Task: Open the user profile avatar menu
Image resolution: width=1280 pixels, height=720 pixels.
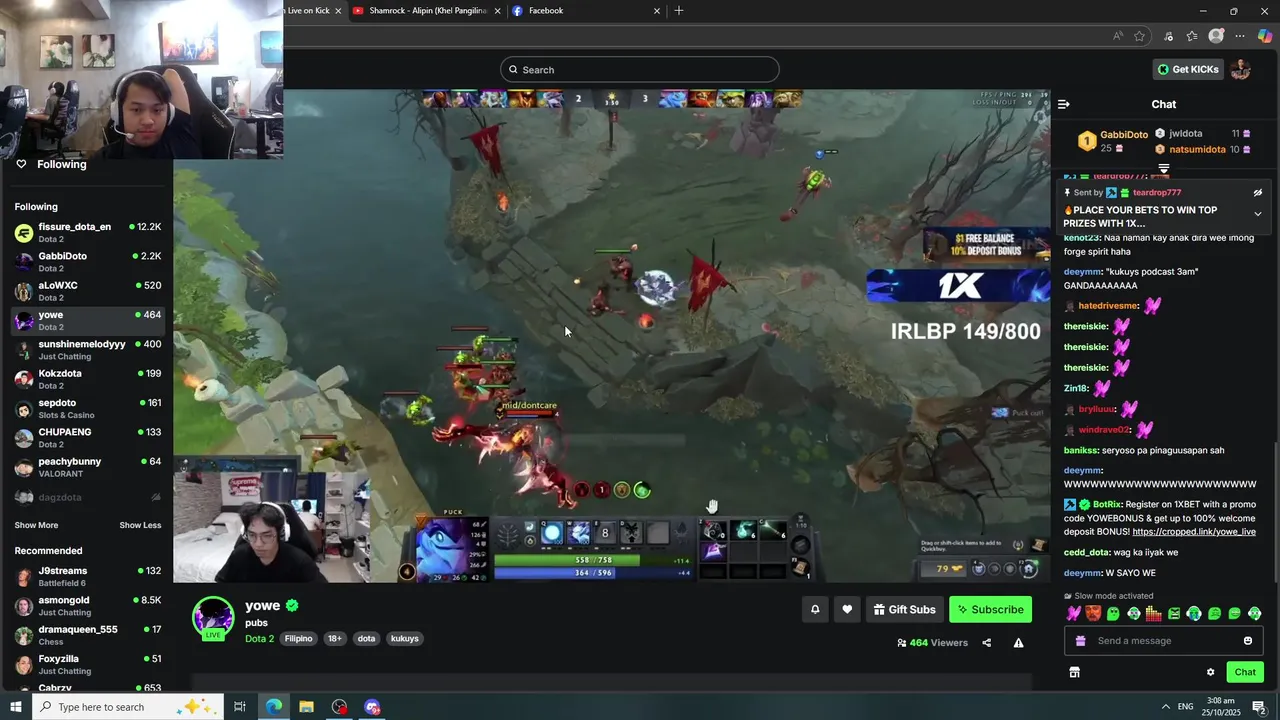Action: [x=1241, y=69]
